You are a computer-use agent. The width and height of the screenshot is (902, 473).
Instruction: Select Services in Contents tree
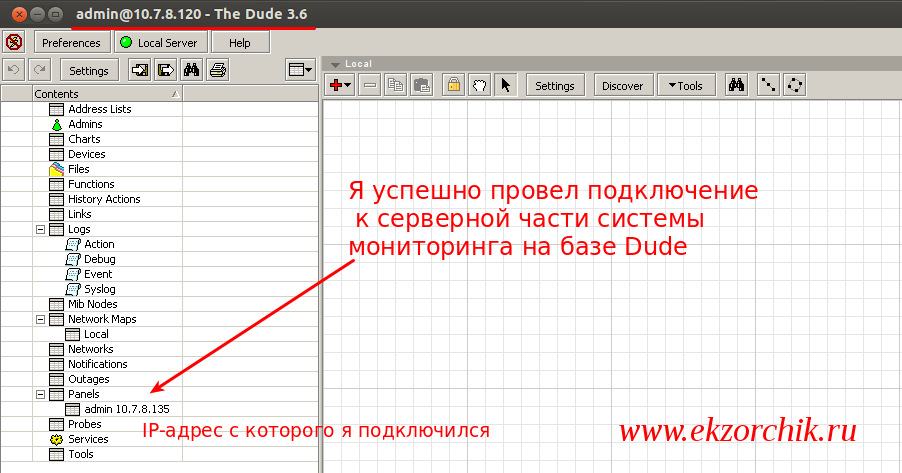pyautogui.click(x=88, y=438)
